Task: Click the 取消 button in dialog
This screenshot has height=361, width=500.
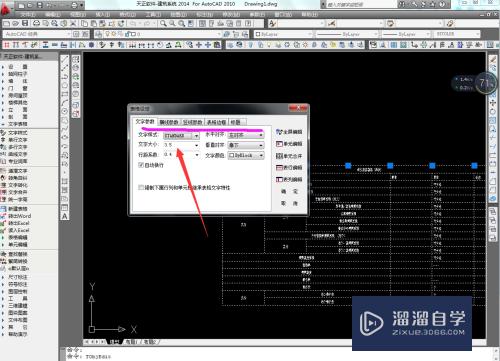Action: tap(289, 203)
